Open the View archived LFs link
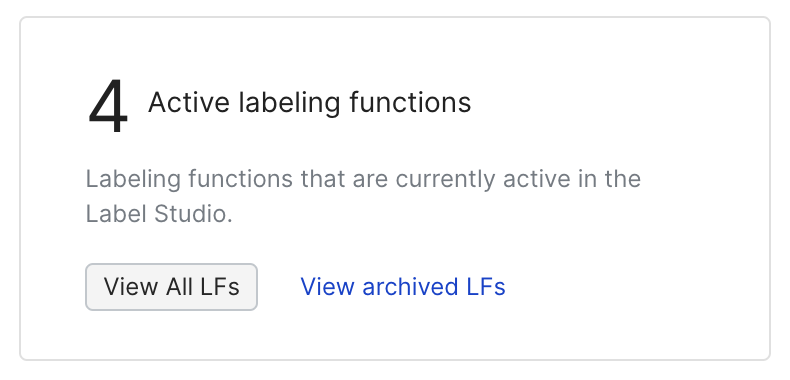 pyautogui.click(x=403, y=287)
